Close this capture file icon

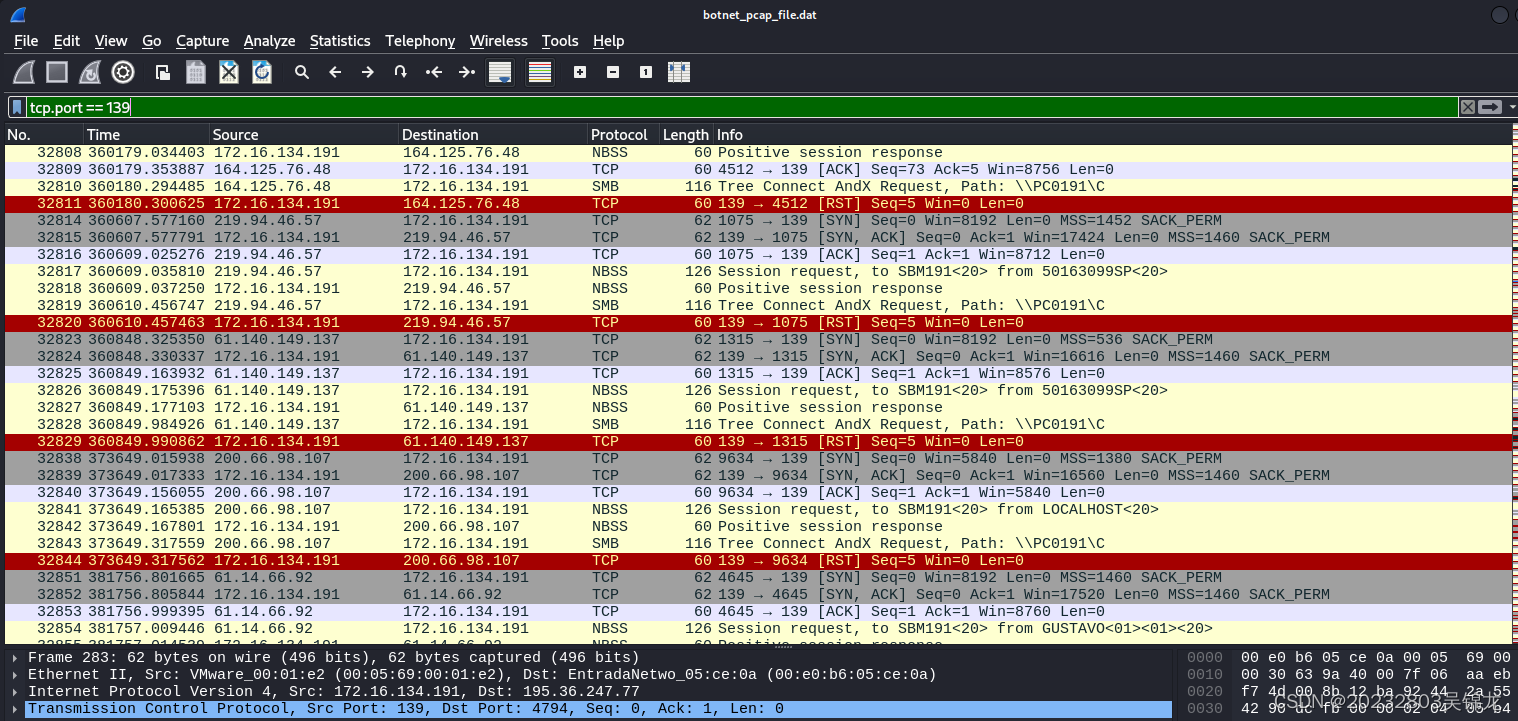tap(229, 72)
